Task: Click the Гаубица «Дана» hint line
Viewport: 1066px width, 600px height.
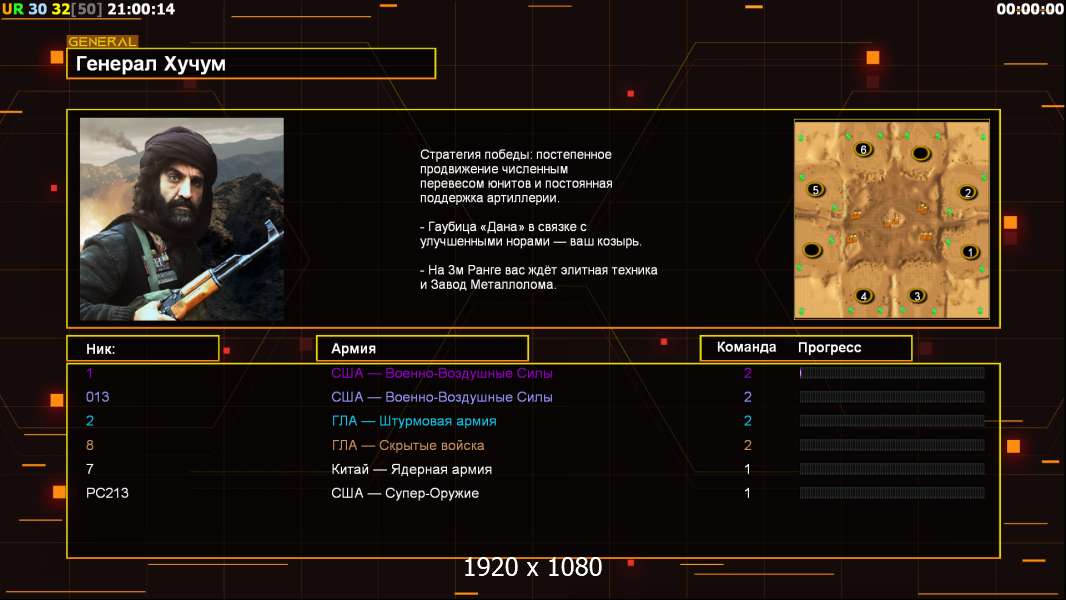Action: pos(530,234)
